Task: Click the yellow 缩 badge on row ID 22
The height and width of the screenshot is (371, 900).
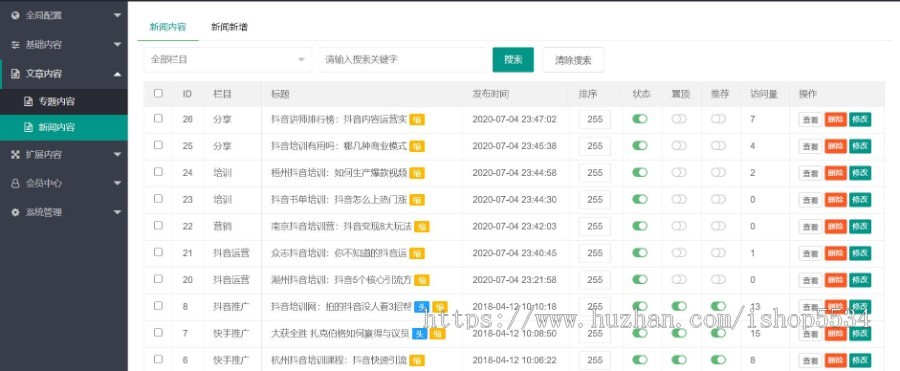Action: coord(422,226)
